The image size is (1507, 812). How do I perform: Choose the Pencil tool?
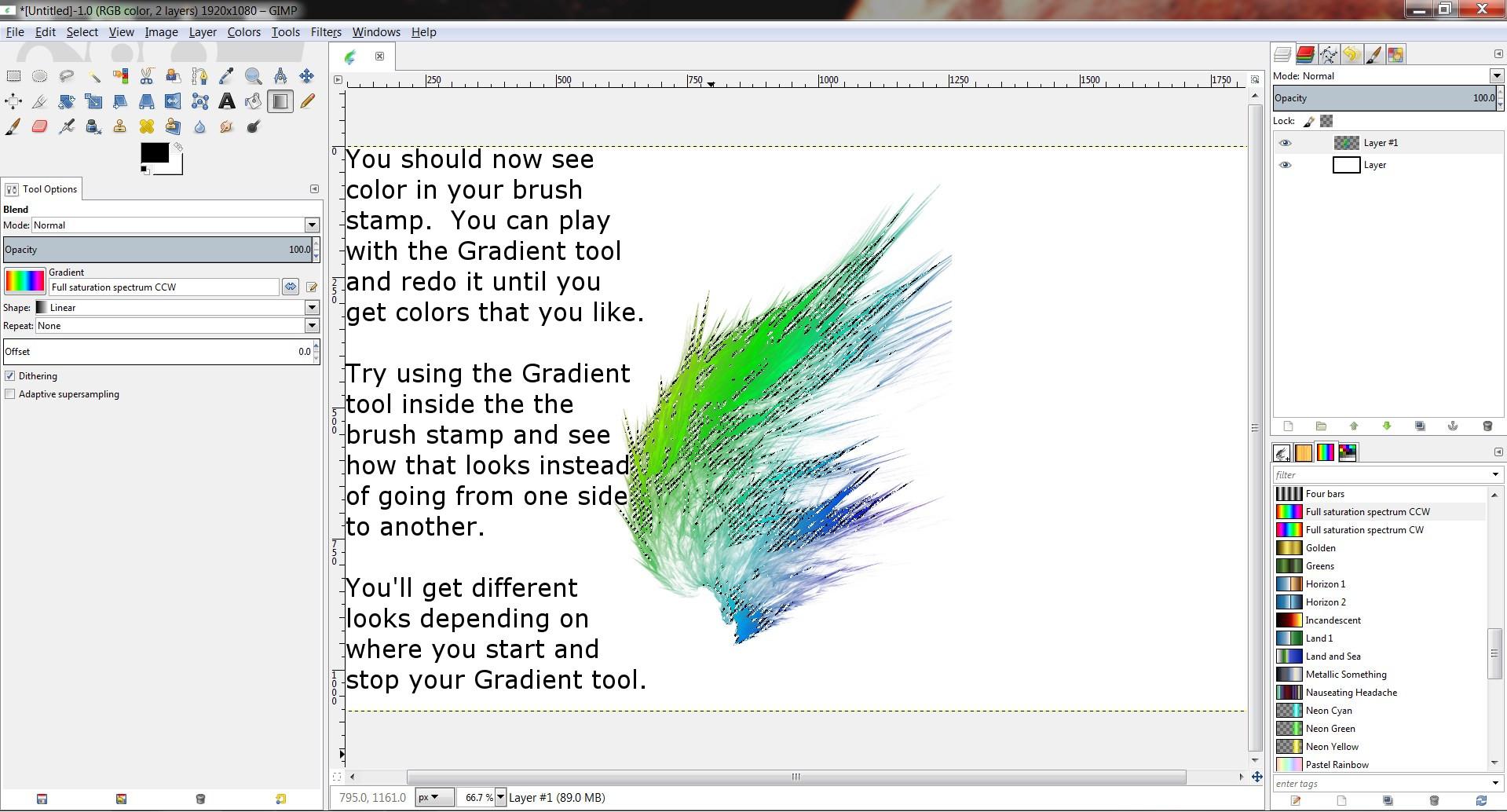click(x=306, y=101)
